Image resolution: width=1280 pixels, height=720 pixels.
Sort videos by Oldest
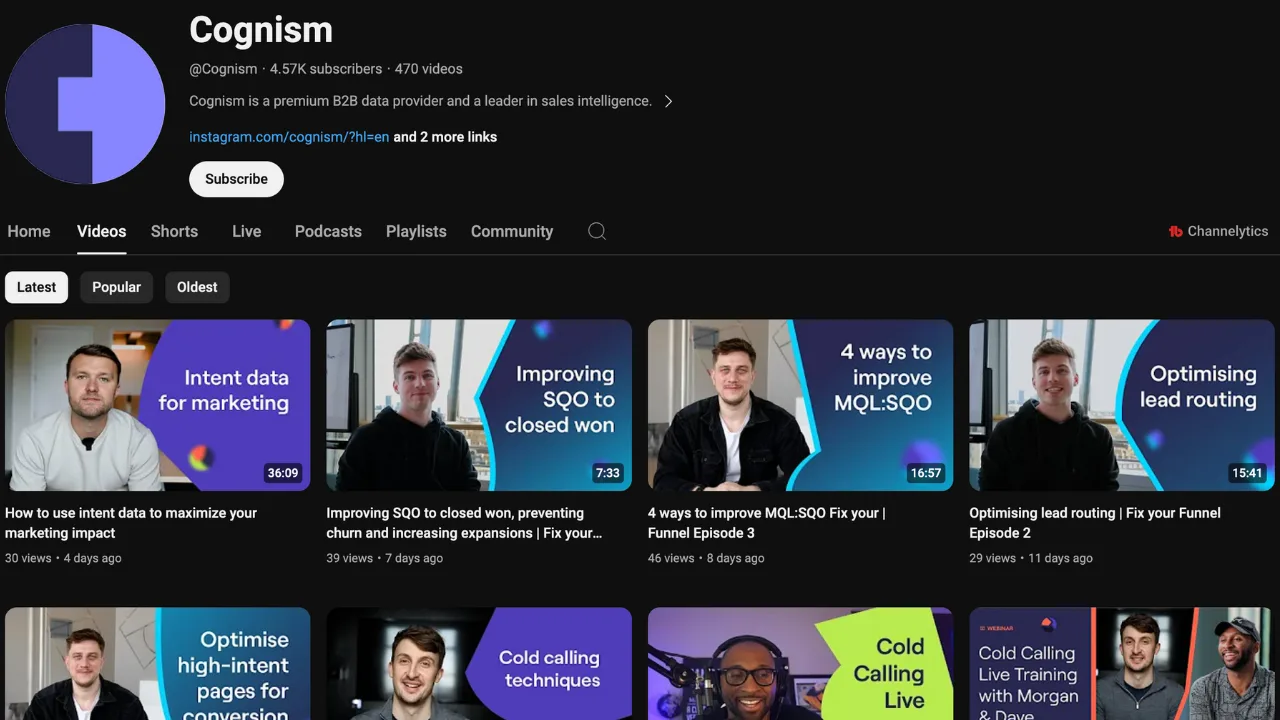point(197,287)
